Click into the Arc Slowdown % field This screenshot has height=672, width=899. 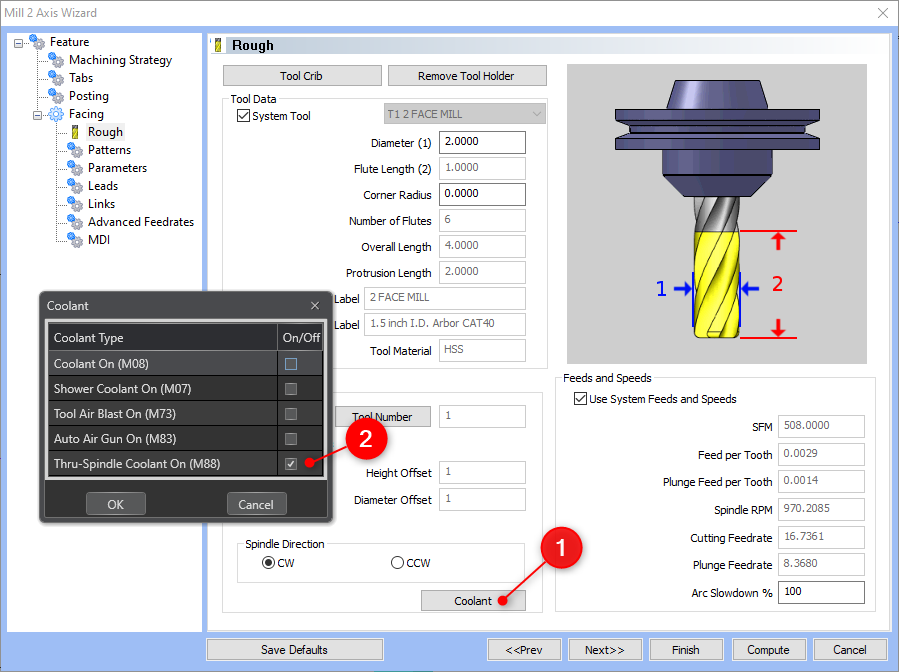pyautogui.click(x=821, y=592)
